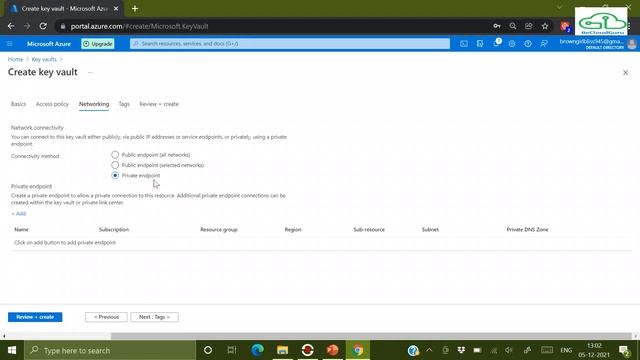Close the Create key vault blade
The image size is (640, 360).
(625, 73)
